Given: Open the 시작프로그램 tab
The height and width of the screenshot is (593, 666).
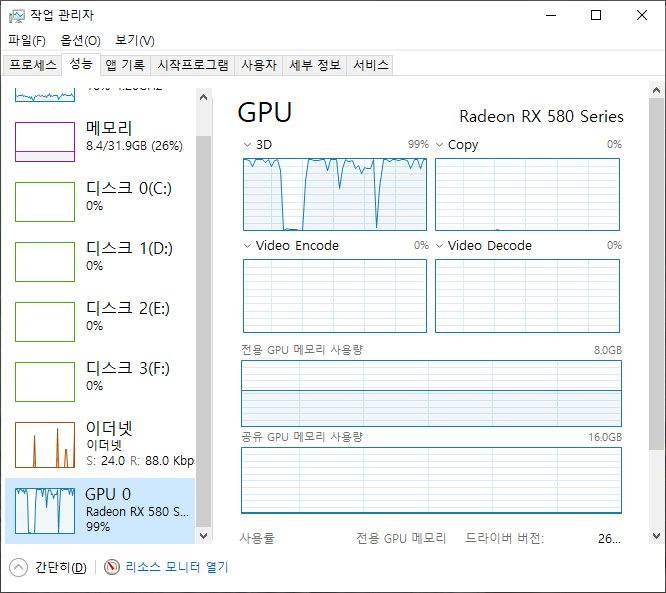Looking at the screenshot, I should pyautogui.click(x=192, y=65).
